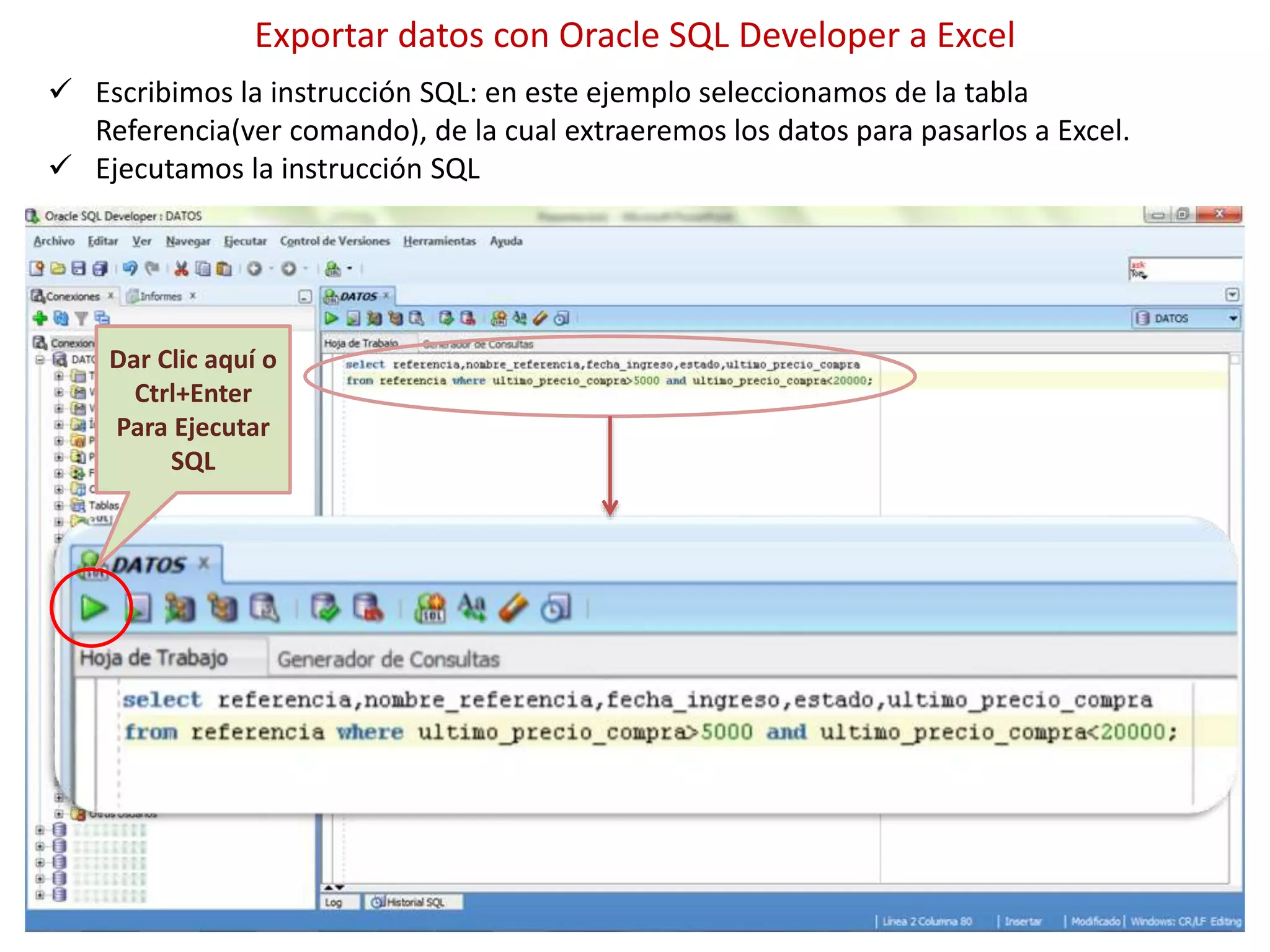The image size is (1270, 952).
Task: Click Run Script icon in the enlarged toolbar
Action: pos(140,608)
